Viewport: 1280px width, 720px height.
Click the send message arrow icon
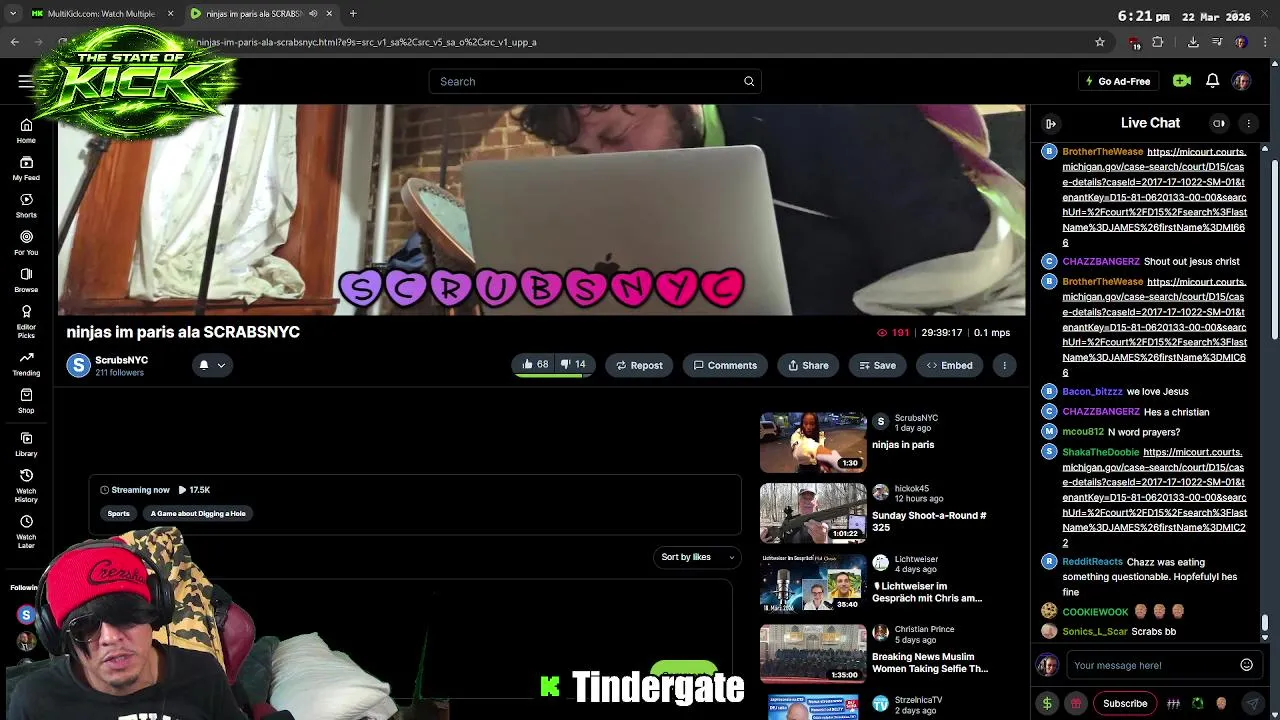[x=1252, y=703]
